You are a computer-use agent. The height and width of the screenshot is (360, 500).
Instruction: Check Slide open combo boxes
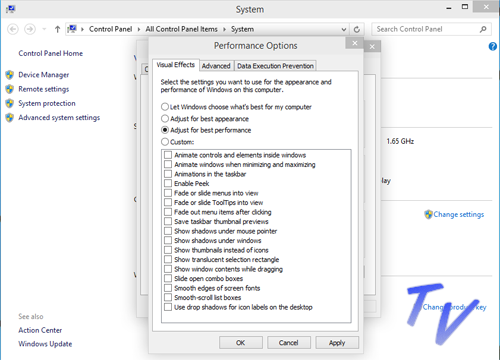tap(168, 278)
